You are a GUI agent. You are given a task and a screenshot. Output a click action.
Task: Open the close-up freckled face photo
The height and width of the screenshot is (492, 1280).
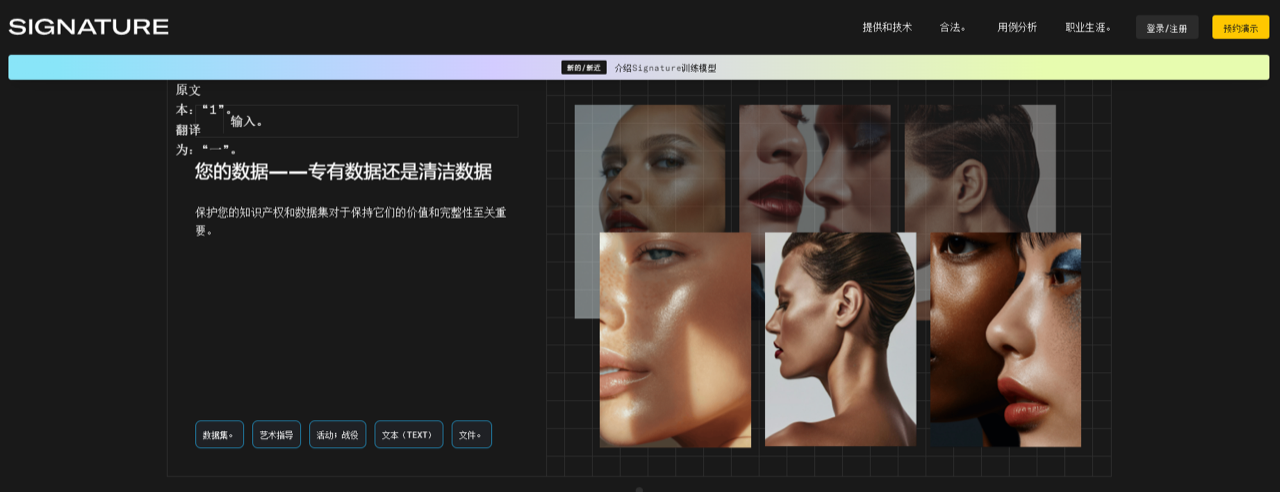(675, 339)
